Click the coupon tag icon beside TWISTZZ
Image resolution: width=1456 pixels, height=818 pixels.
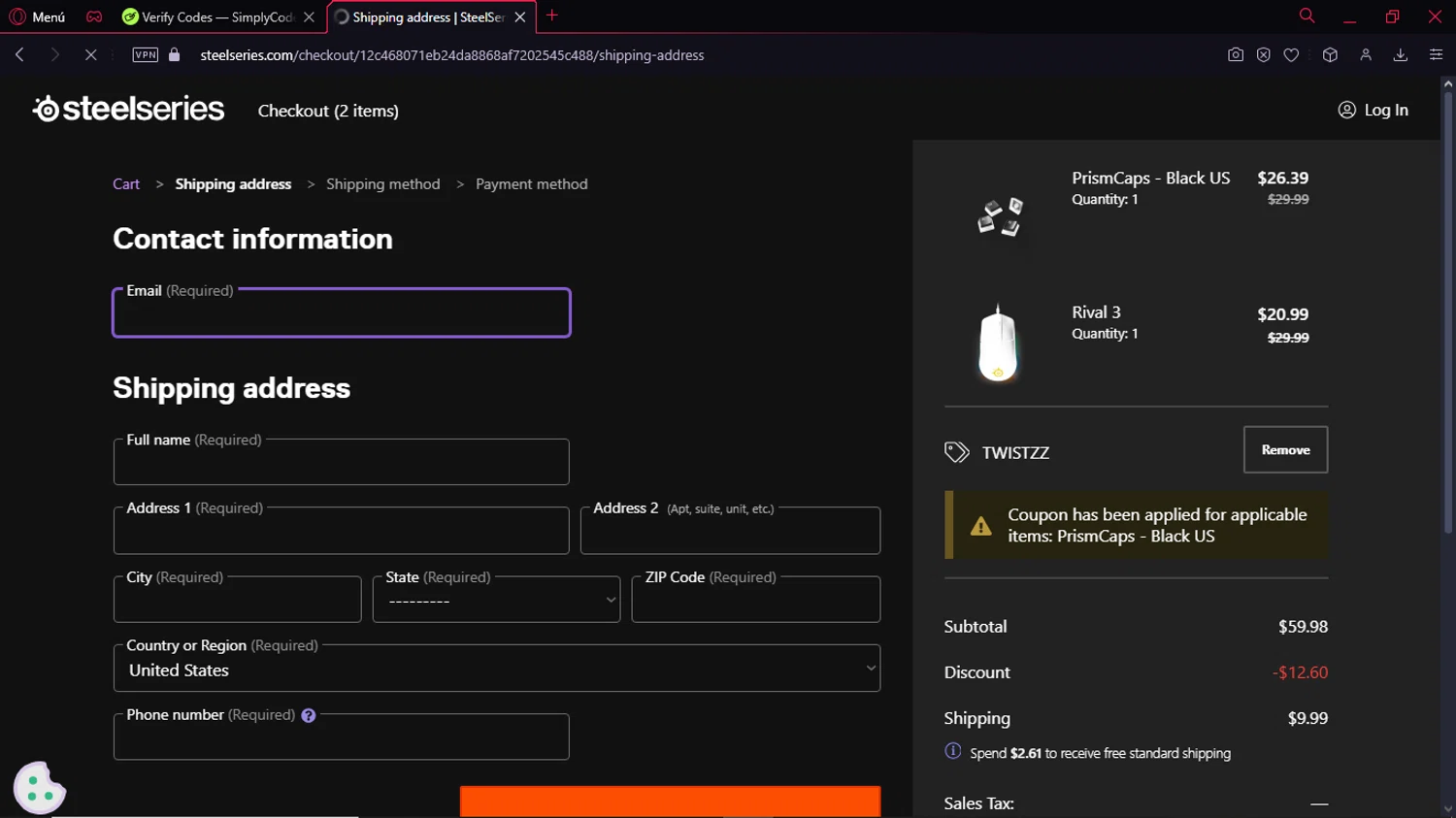[x=957, y=452]
